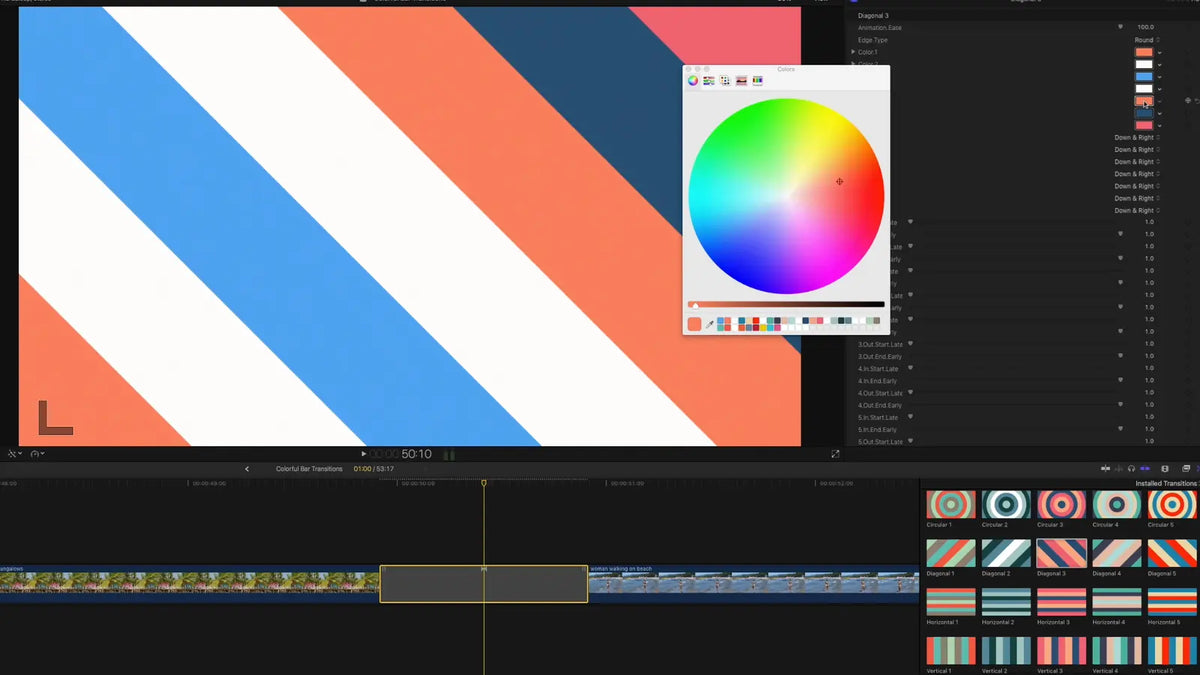Open the dropdown arrow next to Color.1 swatch
The height and width of the screenshot is (675, 1200).
[x=1159, y=52]
